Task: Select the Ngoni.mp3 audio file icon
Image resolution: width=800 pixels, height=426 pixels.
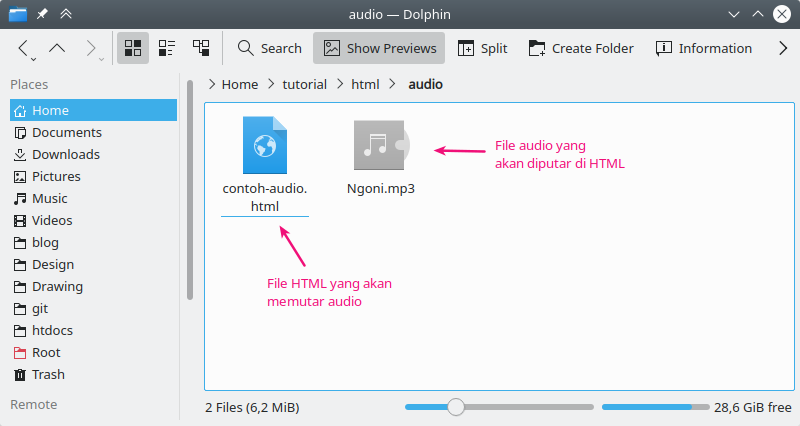Action: (x=381, y=145)
